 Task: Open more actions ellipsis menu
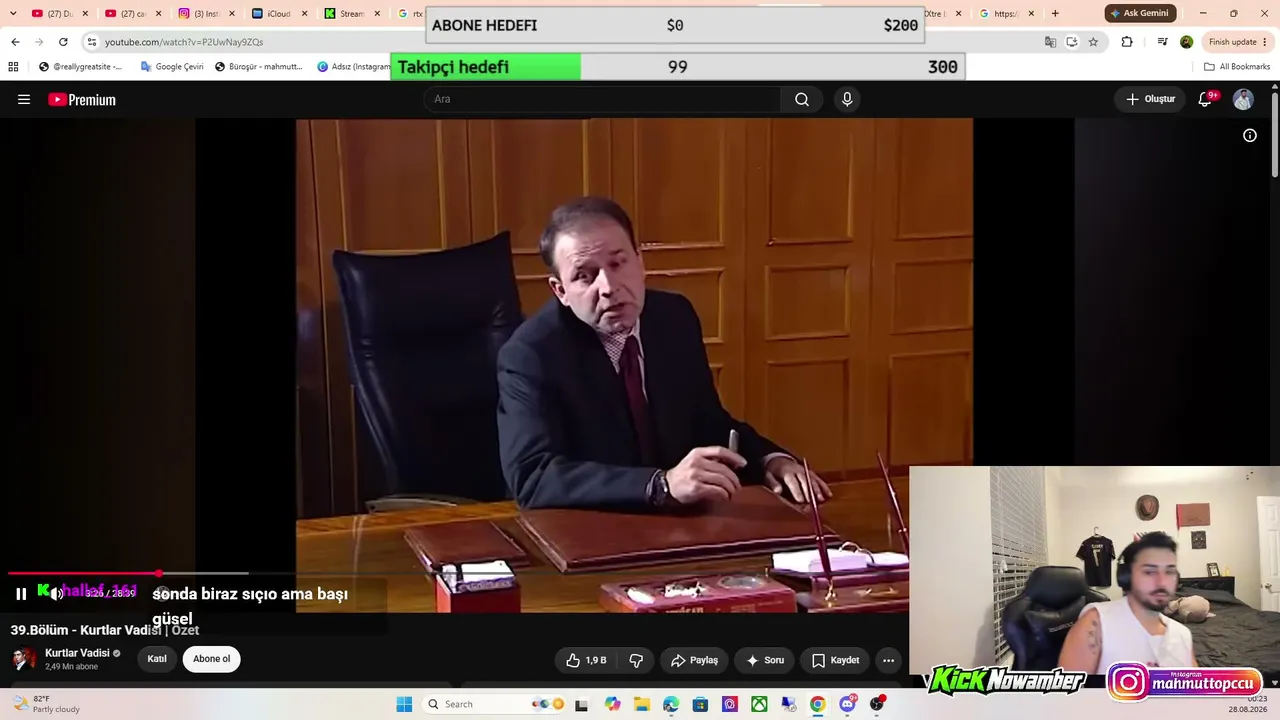(888, 660)
